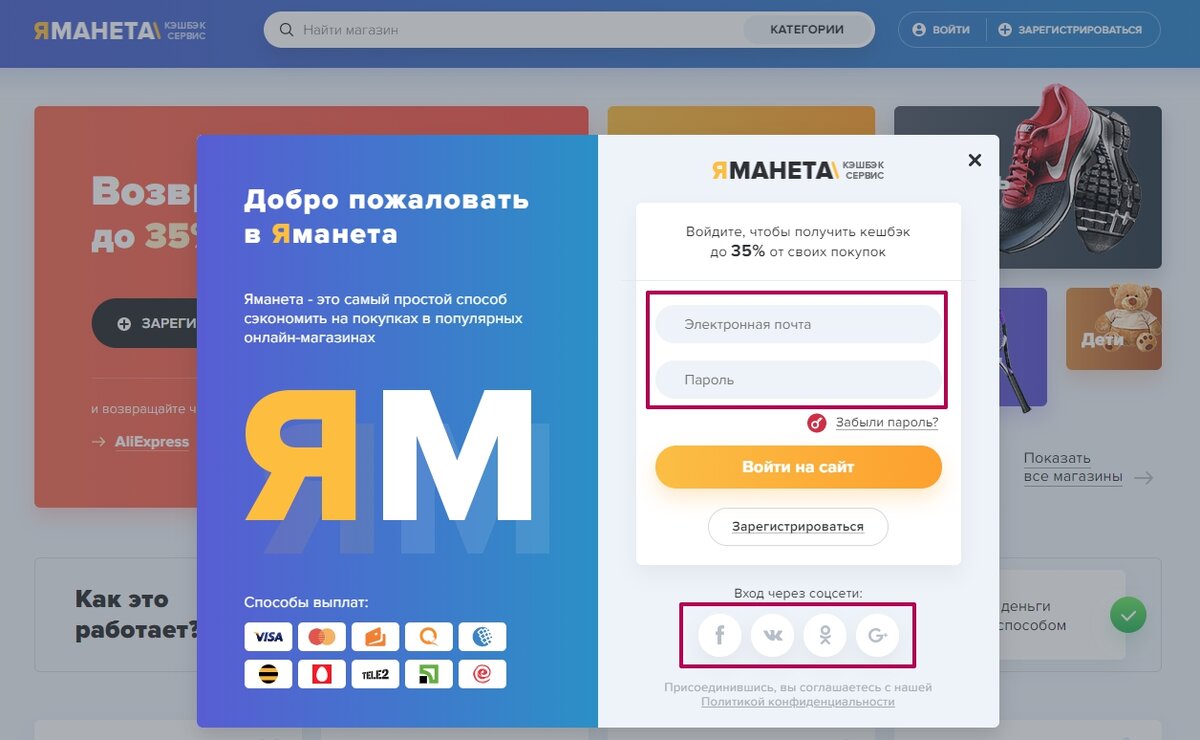Open the Забыли пароль? link
1200x740 pixels.
click(886, 422)
